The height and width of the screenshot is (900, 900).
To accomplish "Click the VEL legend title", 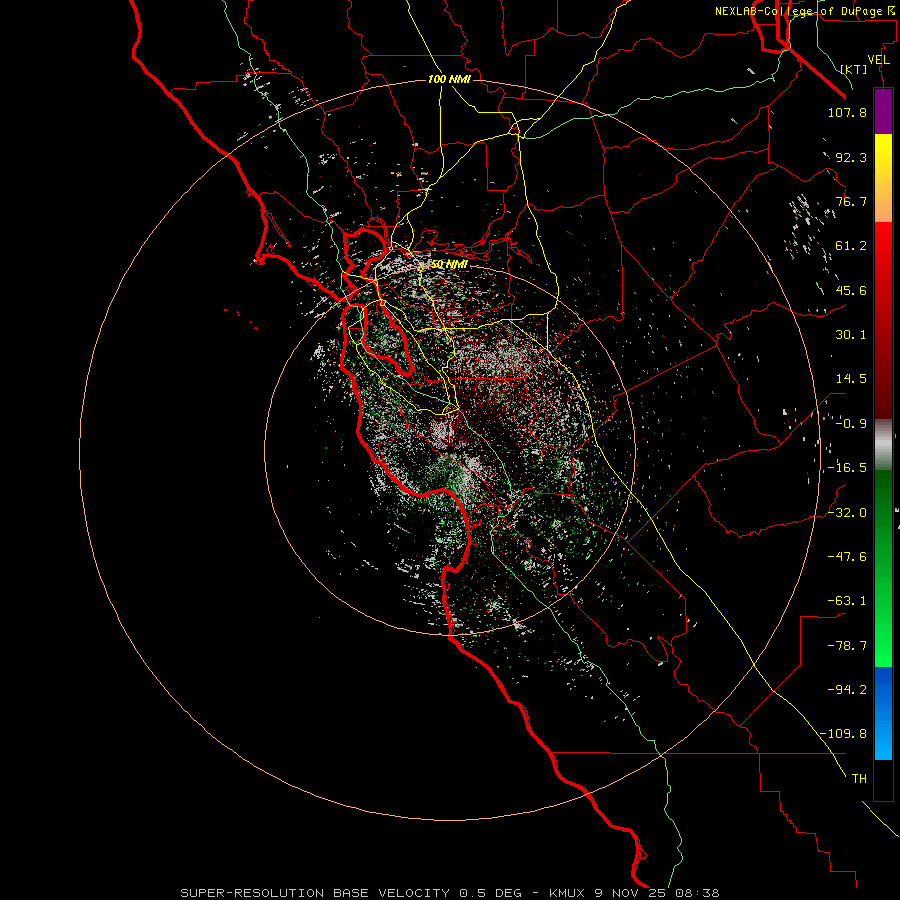I will coord(878,60).
